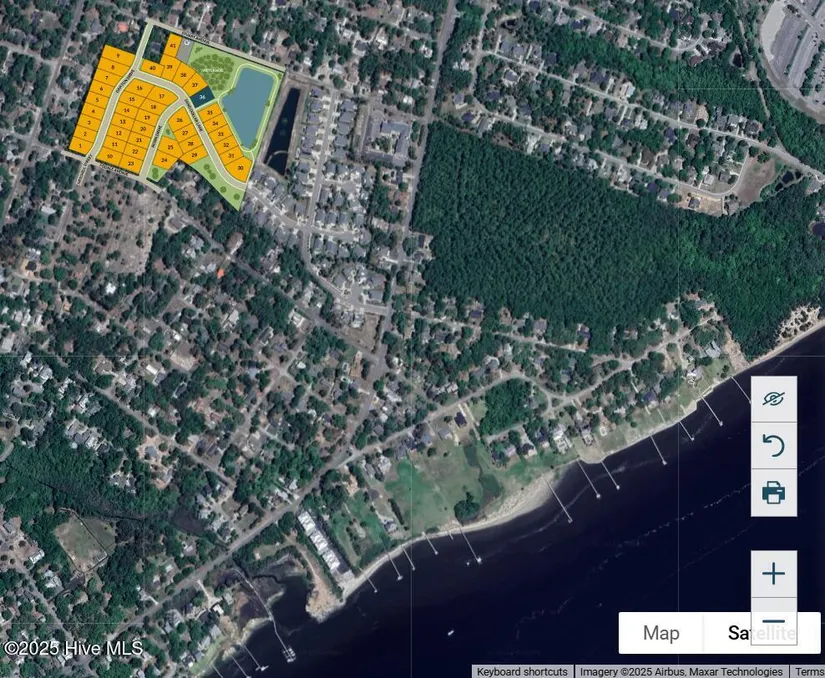Choose lot 26 on the subdivision plat
This screenshot has height=678, width=825.
(181, 121)
